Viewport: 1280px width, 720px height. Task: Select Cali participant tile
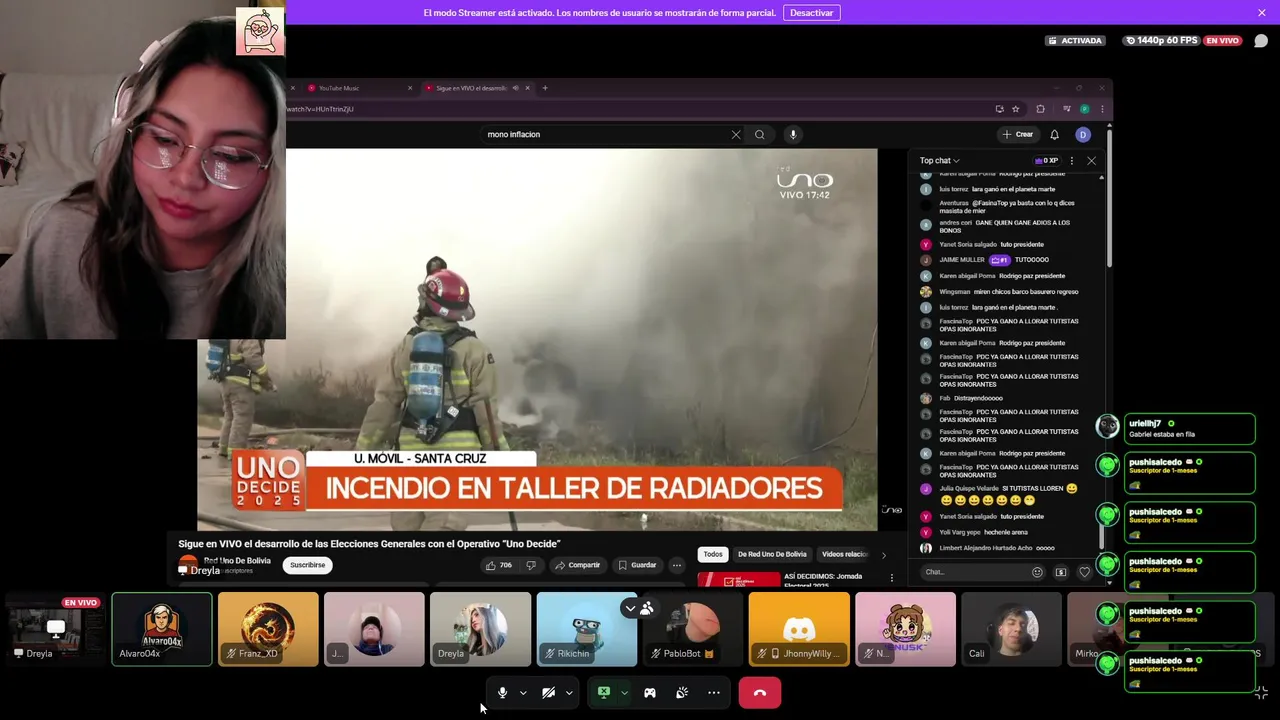[1011, 629]
